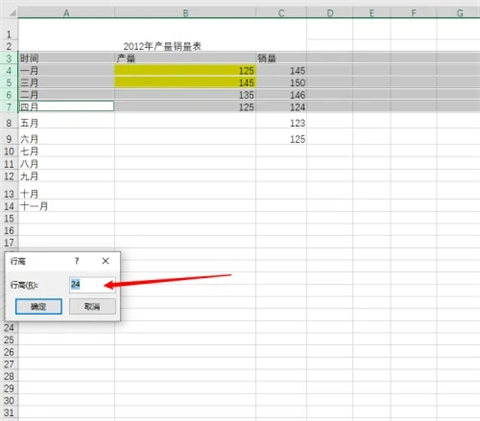
Task: Click yellow cell 125 in 一月 row
Action: pyautogui.click(x=185, y=70)
